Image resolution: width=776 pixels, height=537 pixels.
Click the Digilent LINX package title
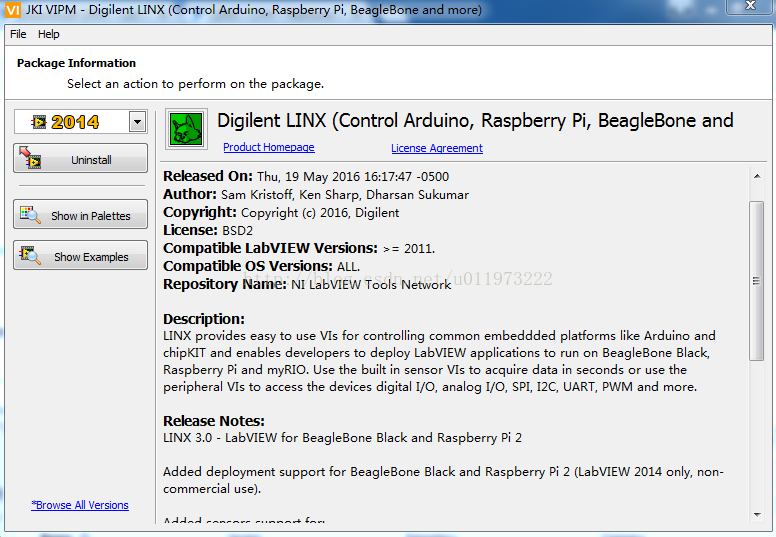pyautogui.click(x=475, y=121)
